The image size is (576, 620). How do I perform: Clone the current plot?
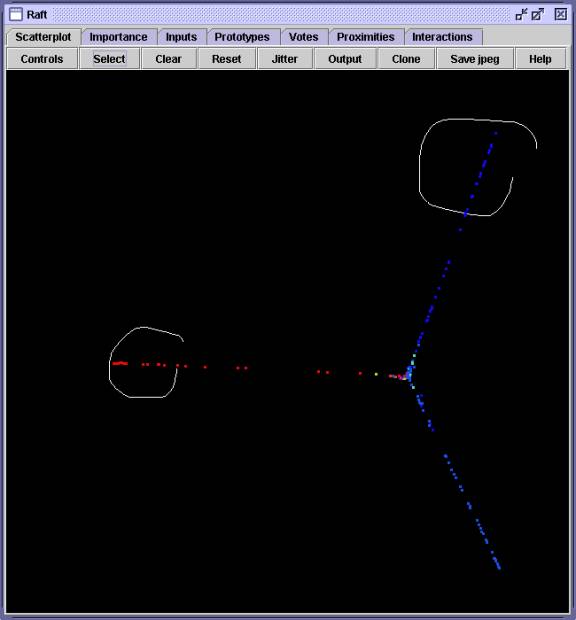406,59
